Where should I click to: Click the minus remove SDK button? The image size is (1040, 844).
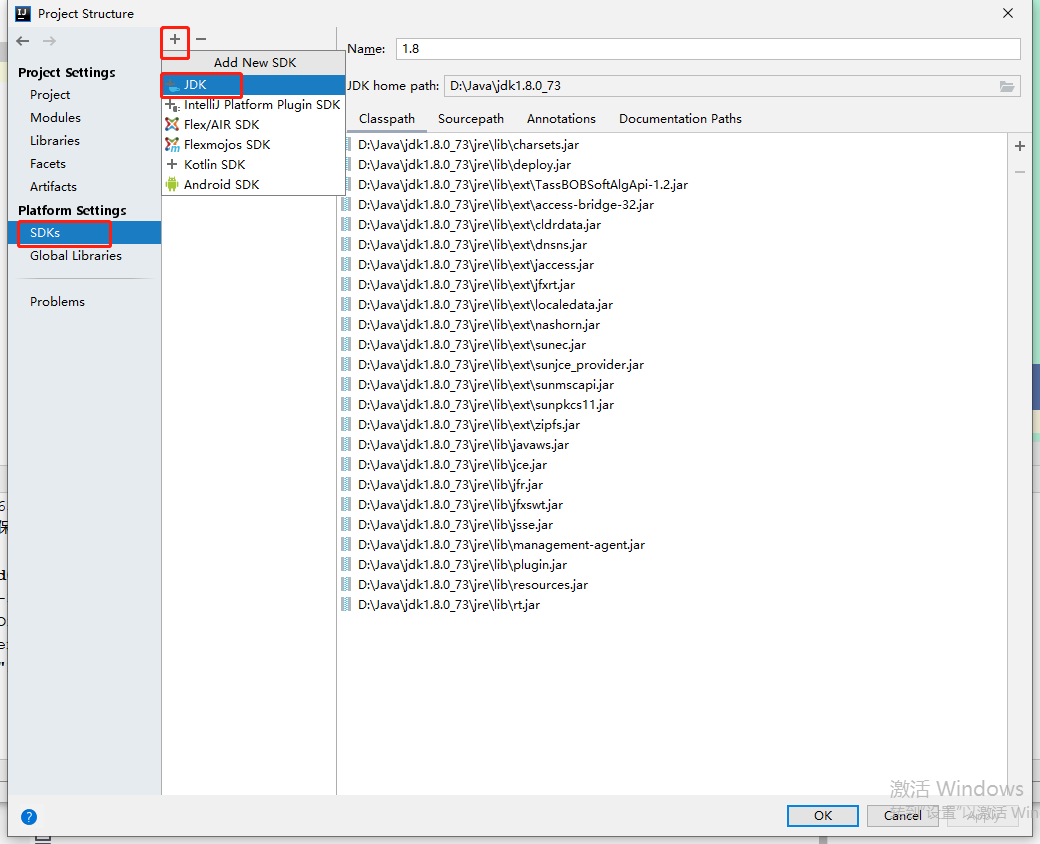(201, 39)
